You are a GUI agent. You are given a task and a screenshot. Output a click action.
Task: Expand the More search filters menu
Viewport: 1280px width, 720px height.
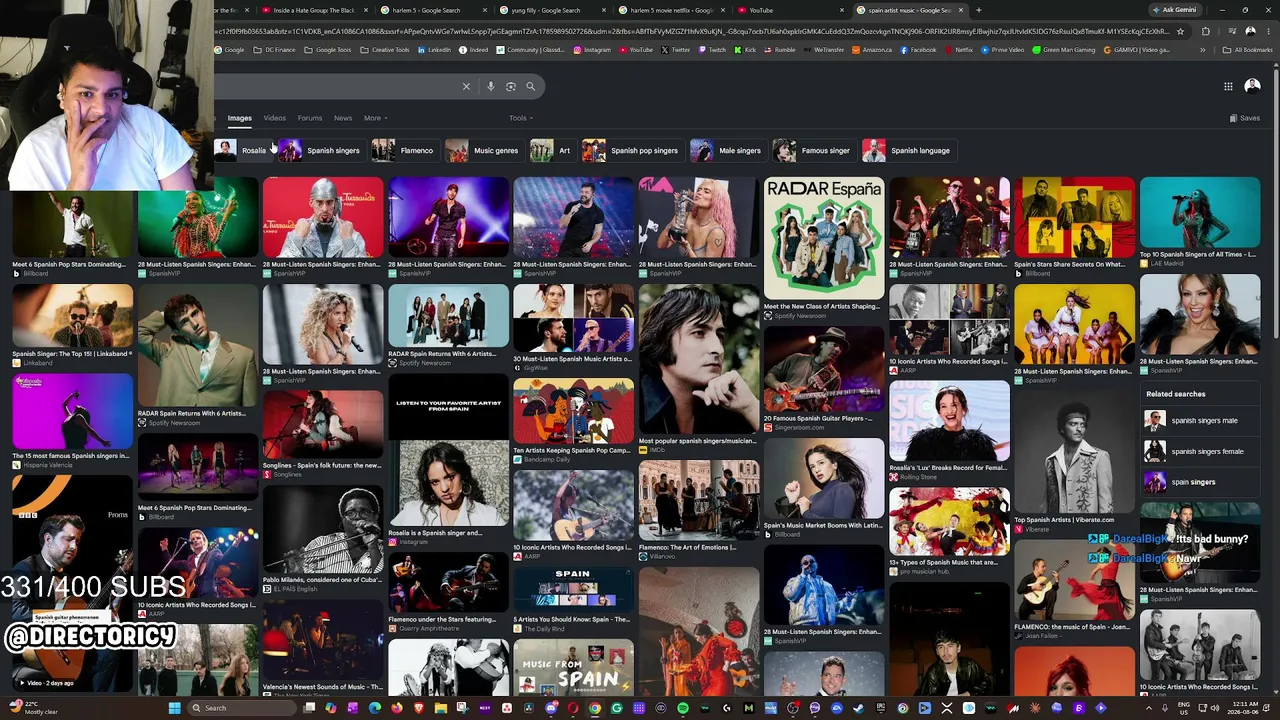(x=376, y=118)
